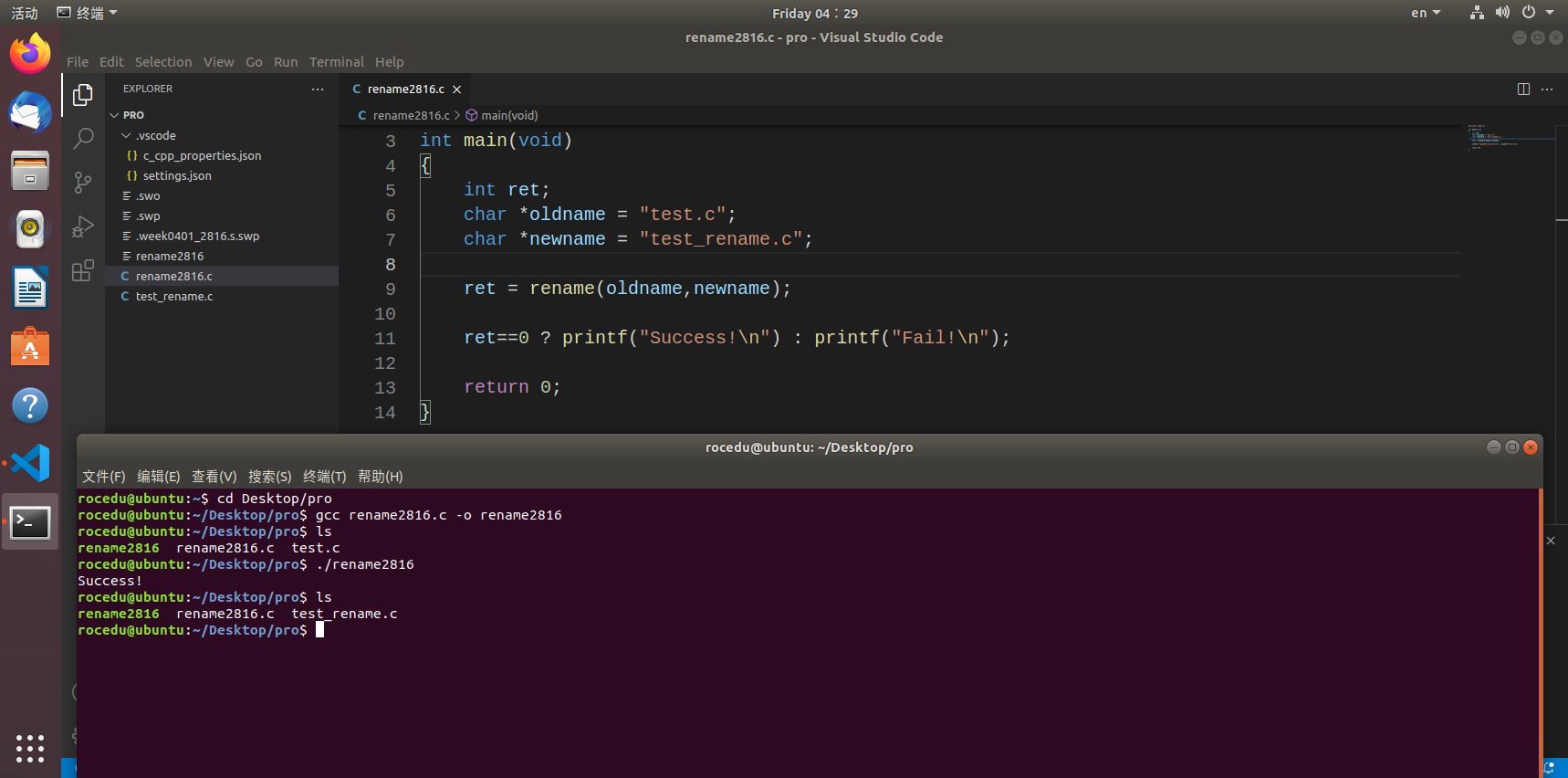
Task: Click the volume icon in top bar
Action: point(1502,13)
